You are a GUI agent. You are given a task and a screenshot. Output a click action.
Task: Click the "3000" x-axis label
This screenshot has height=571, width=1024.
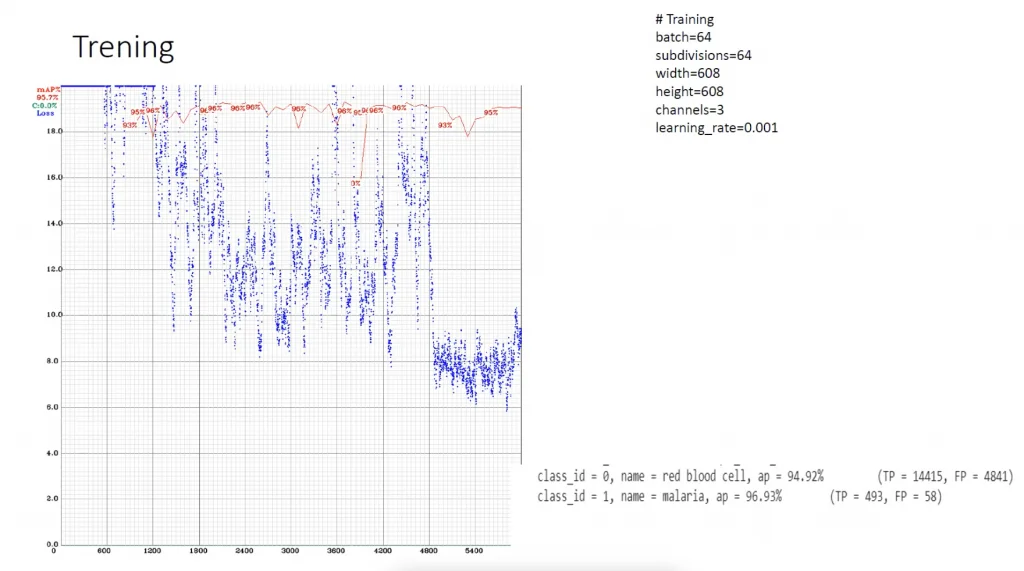click(x=290, y=551)
